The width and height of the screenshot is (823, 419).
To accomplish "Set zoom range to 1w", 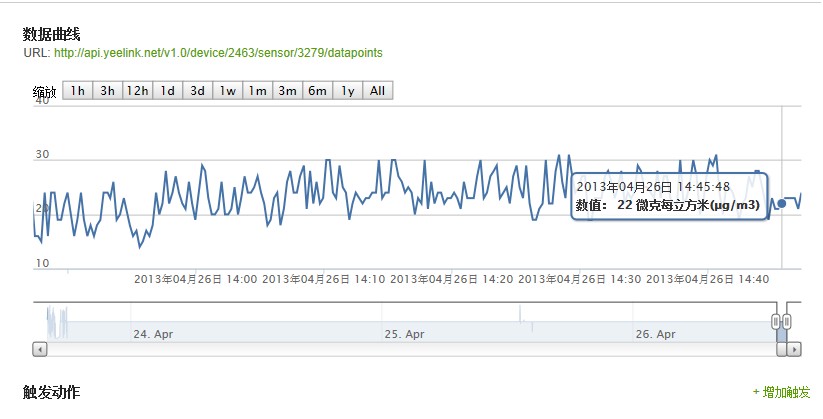I will click(x=227, y=91).
